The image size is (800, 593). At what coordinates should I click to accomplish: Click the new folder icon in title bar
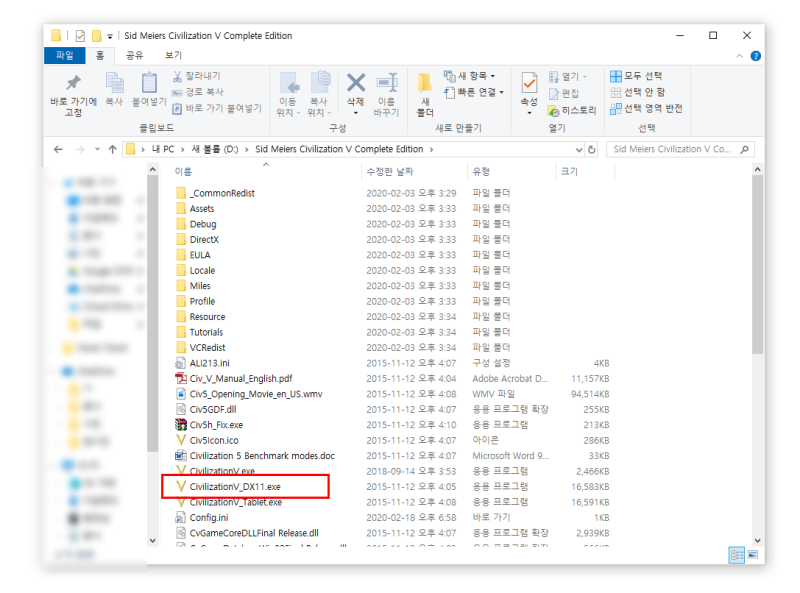[x=96, y=36]
